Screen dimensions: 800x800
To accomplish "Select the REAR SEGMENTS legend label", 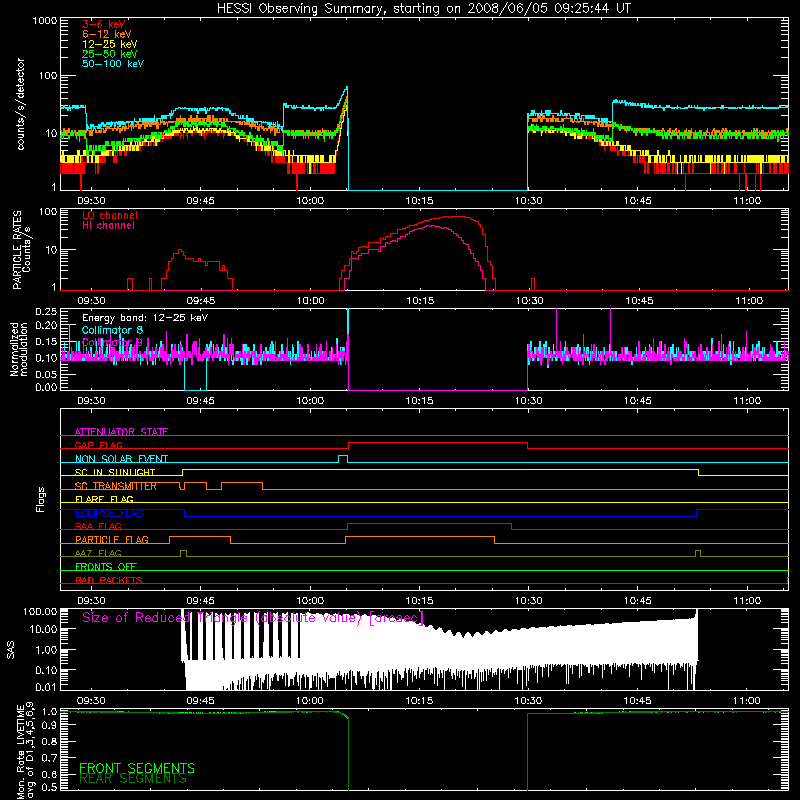I will [133, 779].
